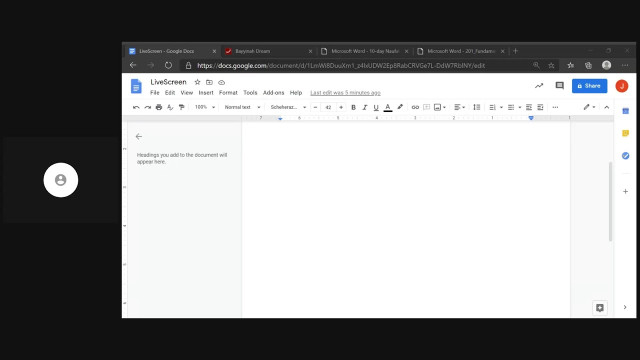Toggle italic formatting
Screen dimensions: 640x360
click(x=365, y=107)
